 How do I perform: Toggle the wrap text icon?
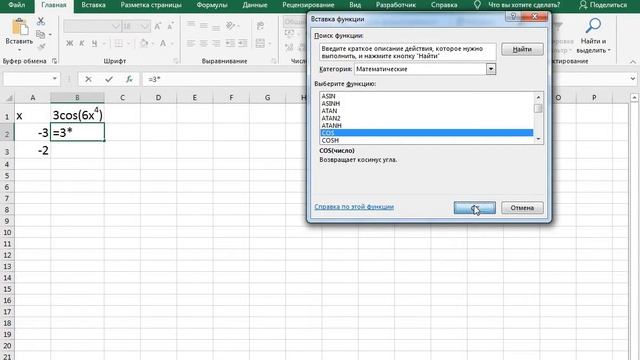[x=260, y=25]
